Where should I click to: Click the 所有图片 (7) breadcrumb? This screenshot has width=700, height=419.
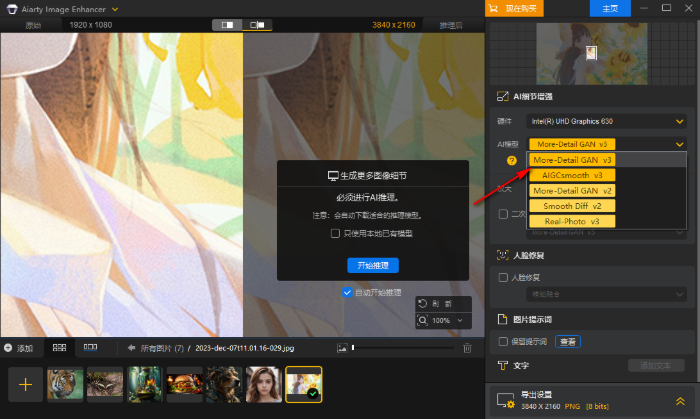[162, 348]
